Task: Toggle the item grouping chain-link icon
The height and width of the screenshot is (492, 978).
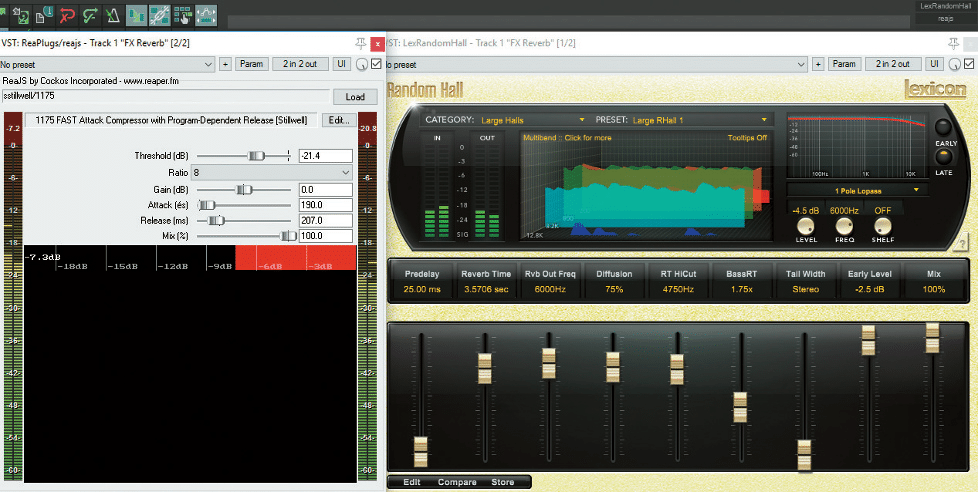Action: 160,16
